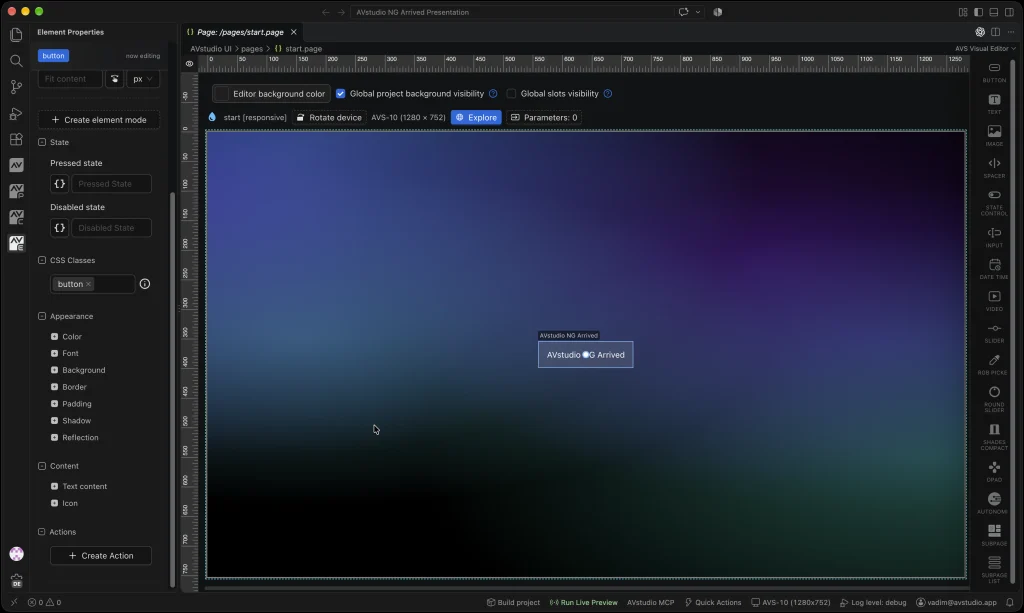1024x613 pixels.
Task: Collapse the State section
Action: [x=42, y=142]
